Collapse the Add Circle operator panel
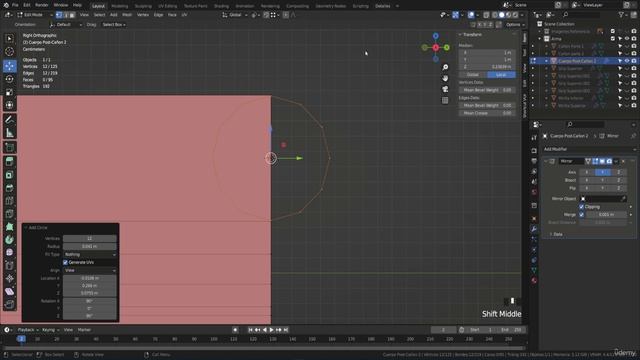The image size is (640, 360). tap(26, 228)
